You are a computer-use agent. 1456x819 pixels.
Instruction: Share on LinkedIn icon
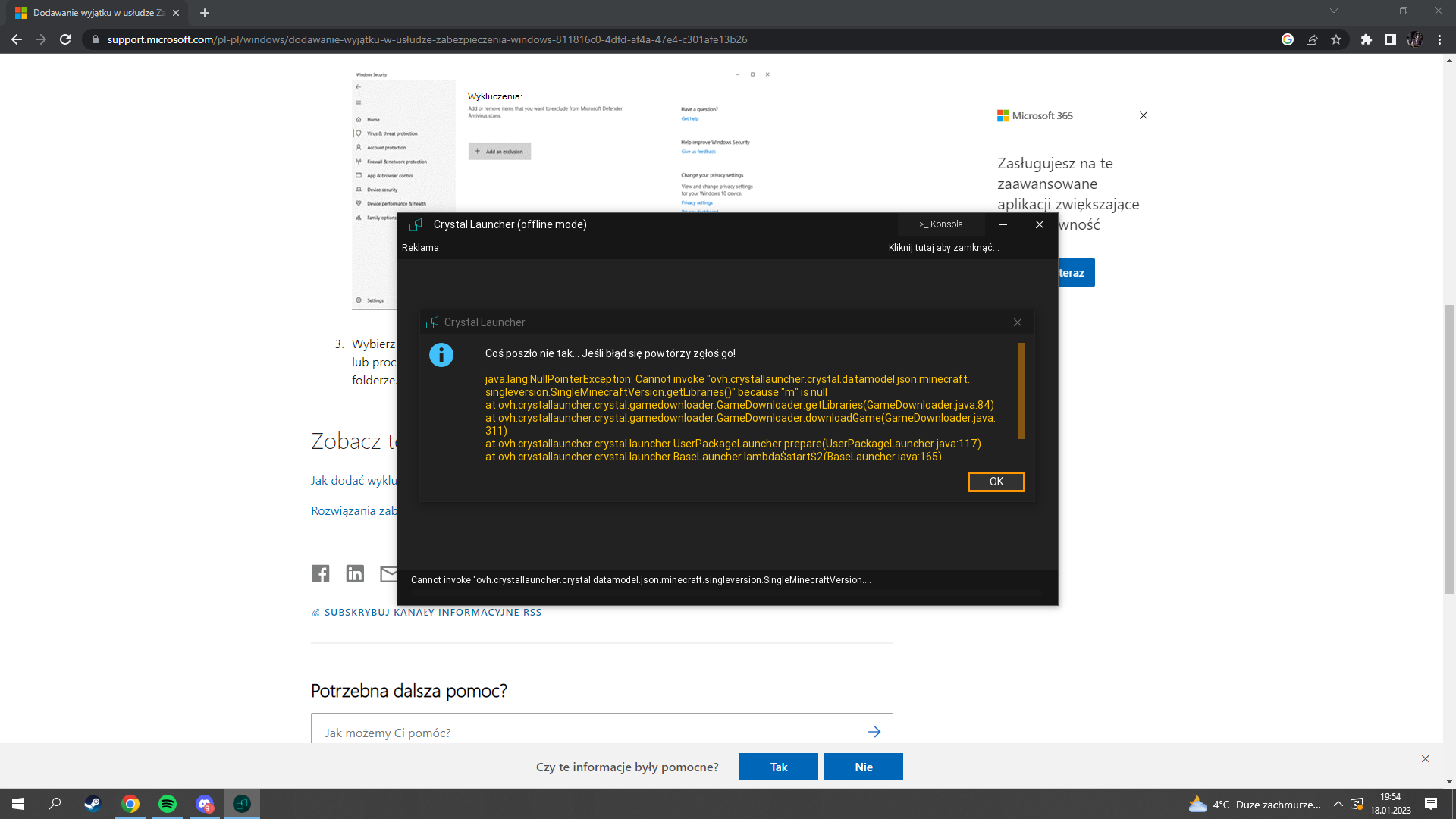[x=355, y=573]
